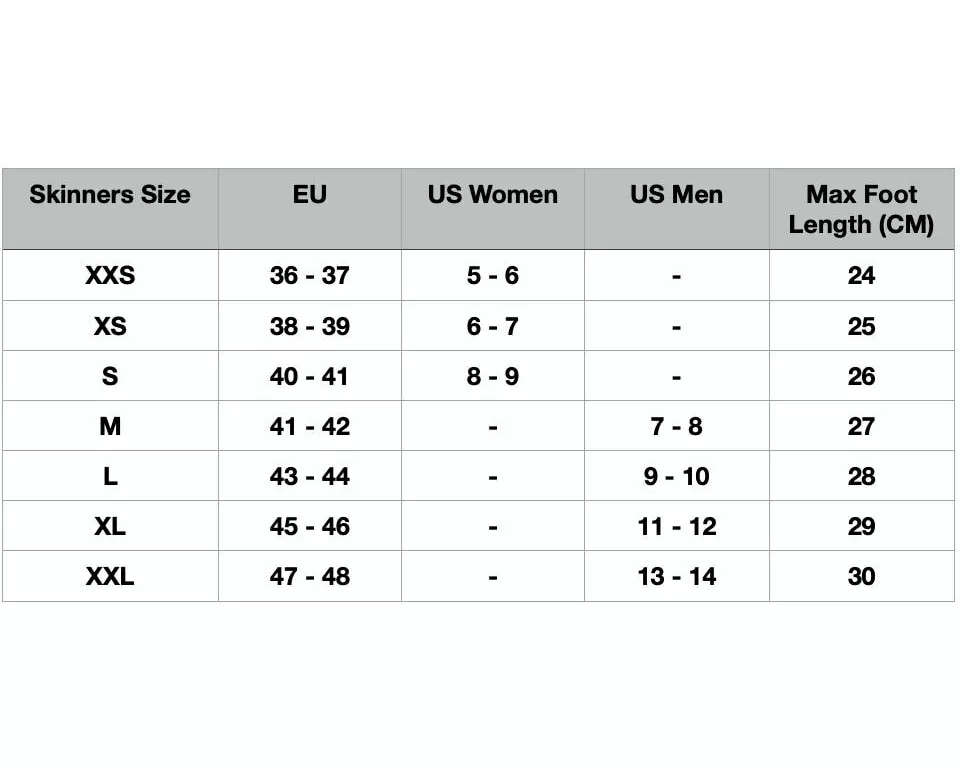
Task: Select the max foot length 30 cell
Action: [861, 577]
